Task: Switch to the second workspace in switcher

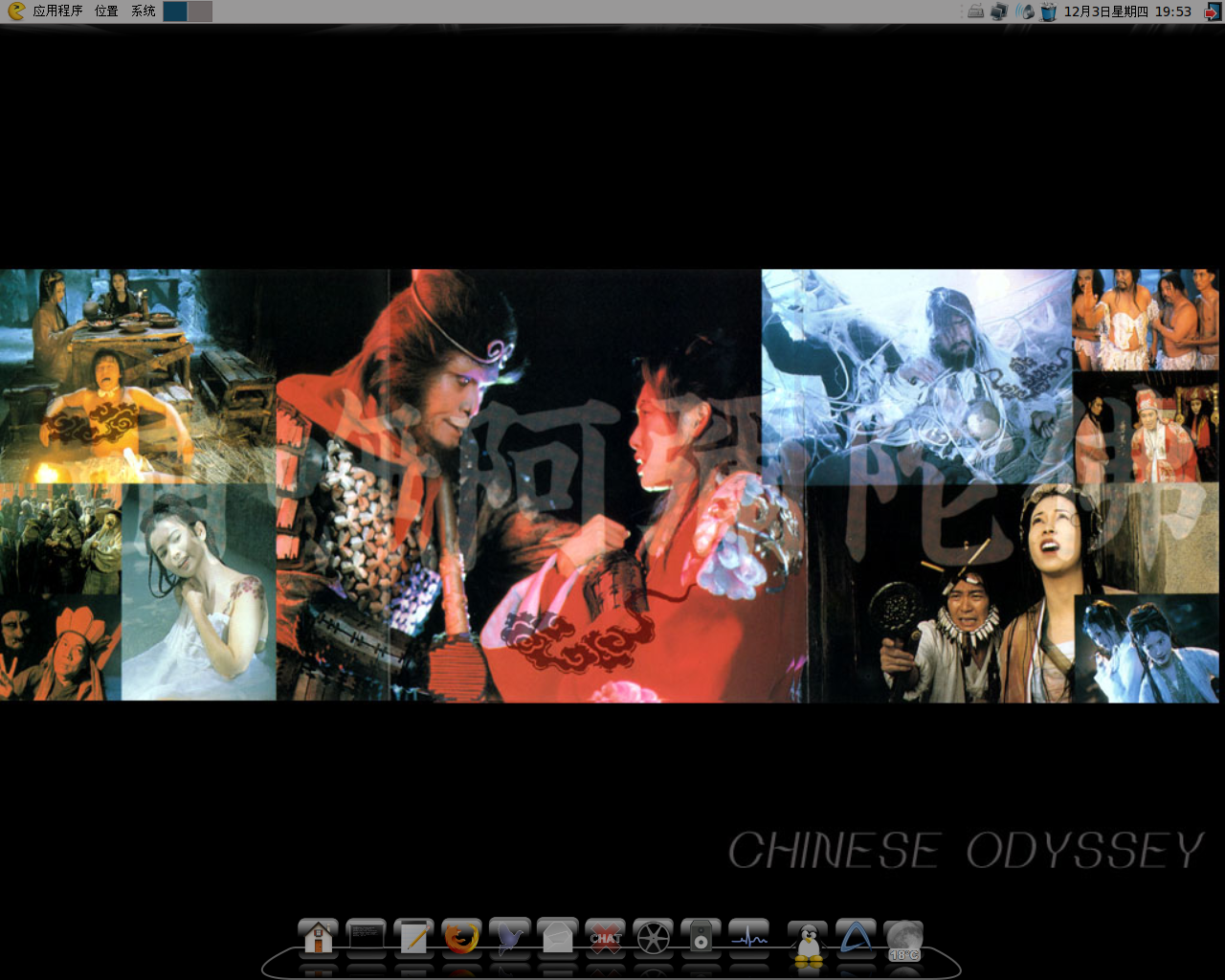Action: pyautogui.click(x=200, y=11)
